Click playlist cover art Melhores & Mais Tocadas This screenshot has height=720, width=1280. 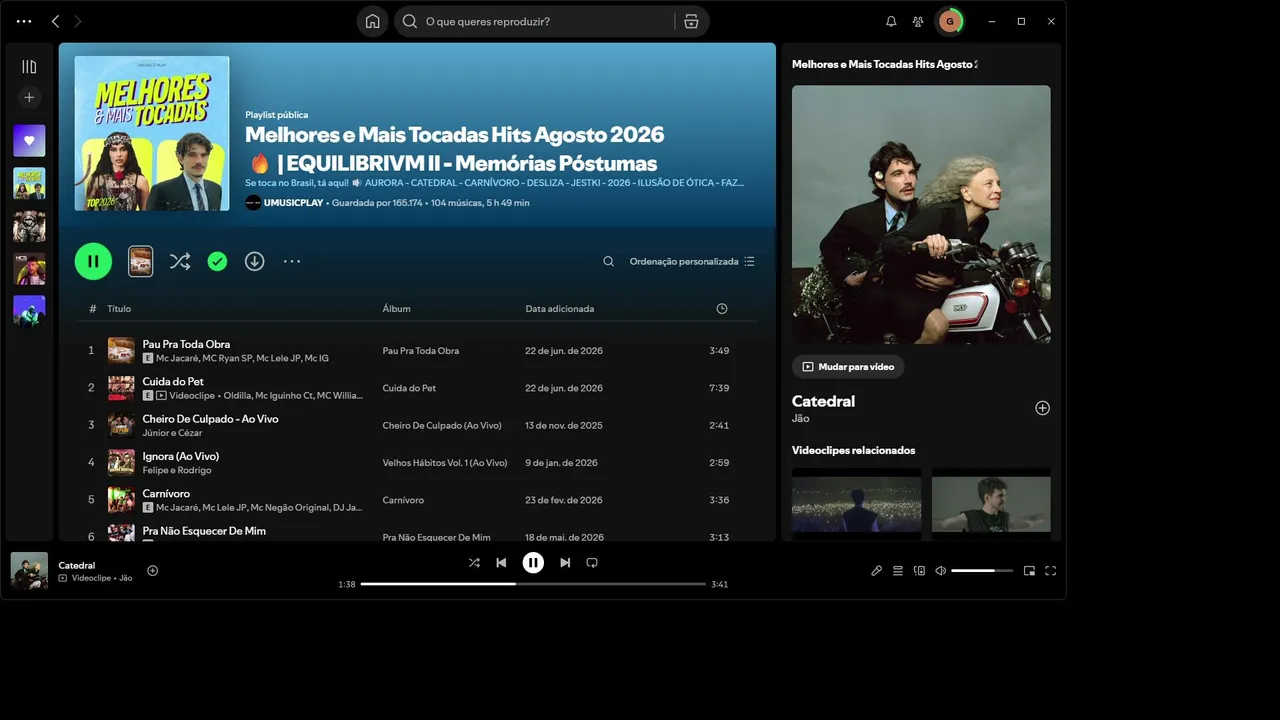click(152, 133)
